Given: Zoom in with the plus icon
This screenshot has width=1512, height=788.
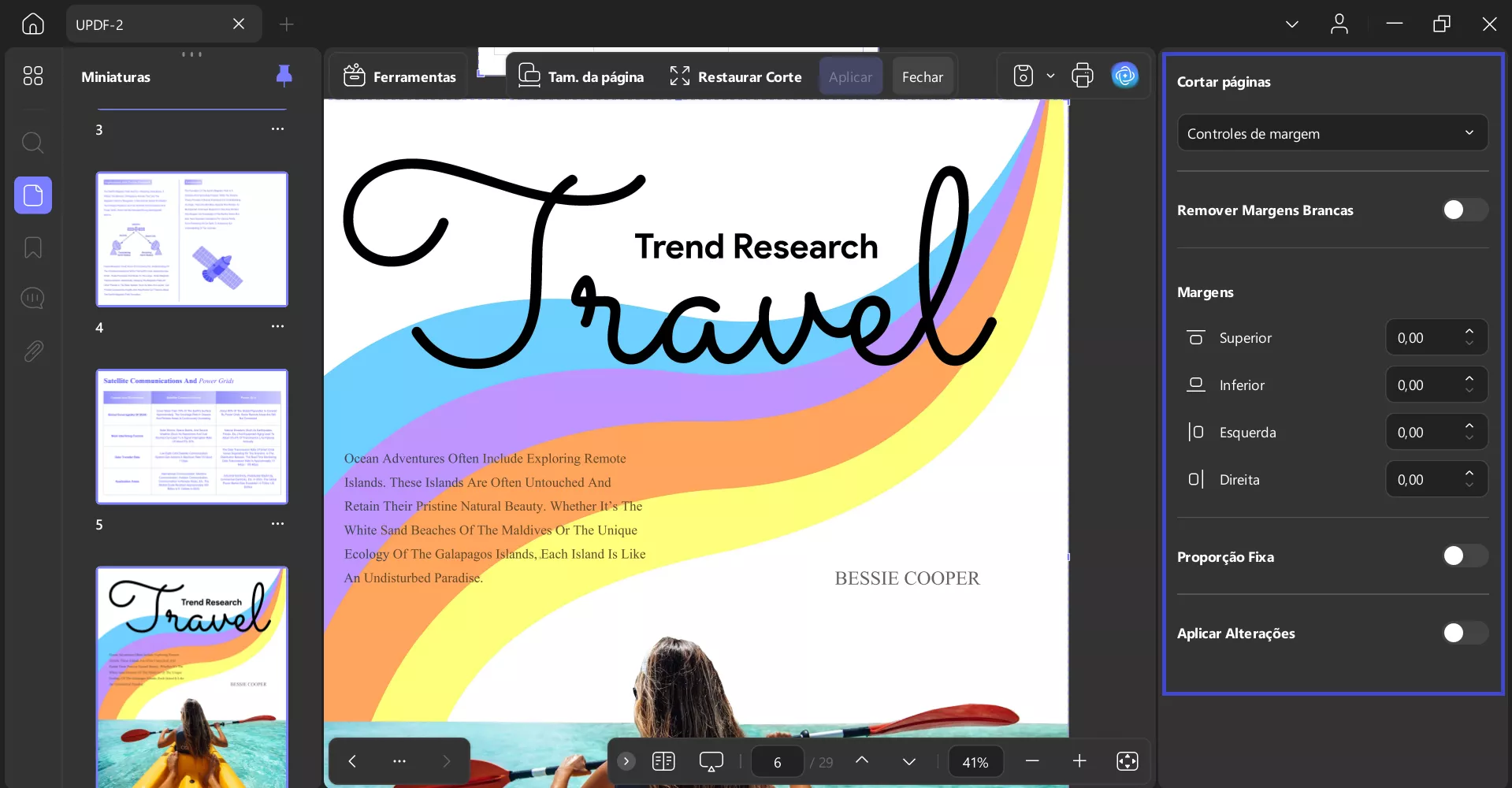Looking at the screenshot, I should (1080, 761).
